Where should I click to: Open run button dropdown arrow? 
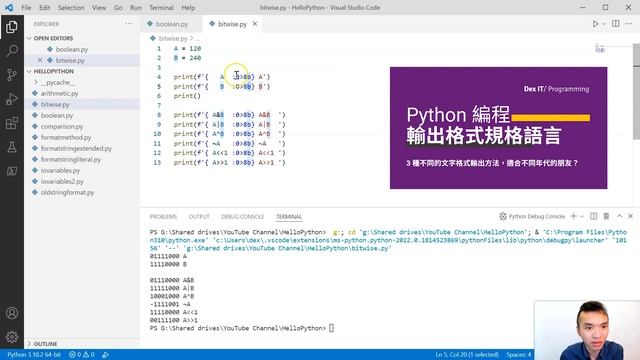coord(604,24)
